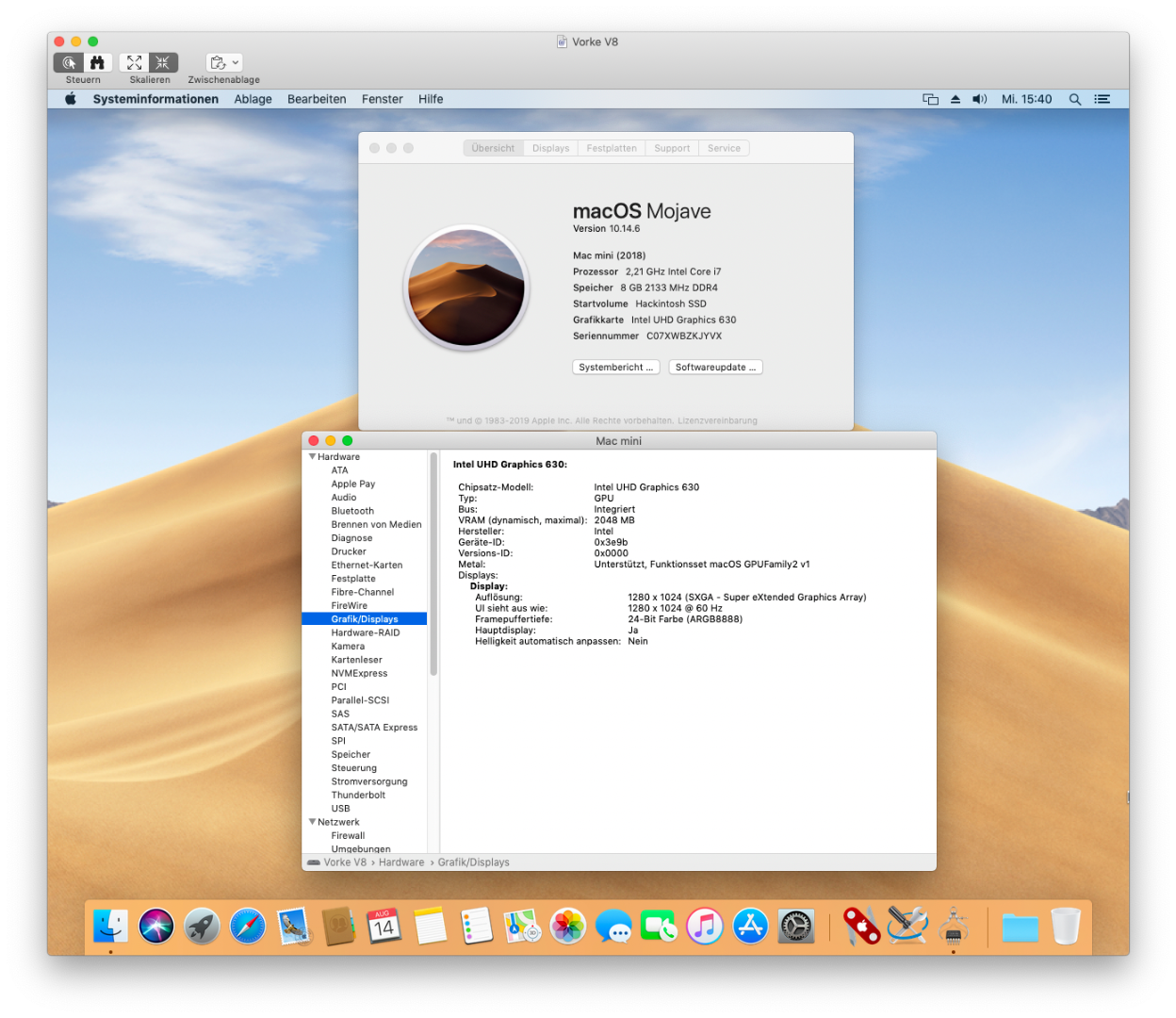
Task: Click the sidebar's vertical scrollbar
Action: pos(433,566)
